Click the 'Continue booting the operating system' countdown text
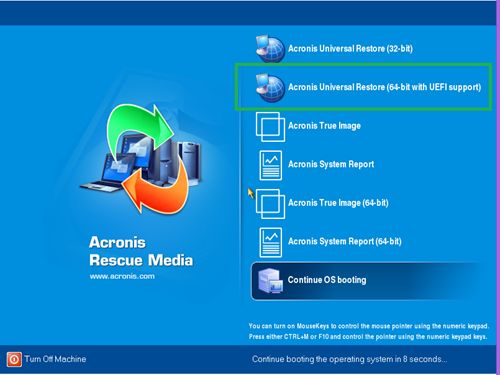Image resolution: width=500 pixels, height=375 pixels. [349, 359]
